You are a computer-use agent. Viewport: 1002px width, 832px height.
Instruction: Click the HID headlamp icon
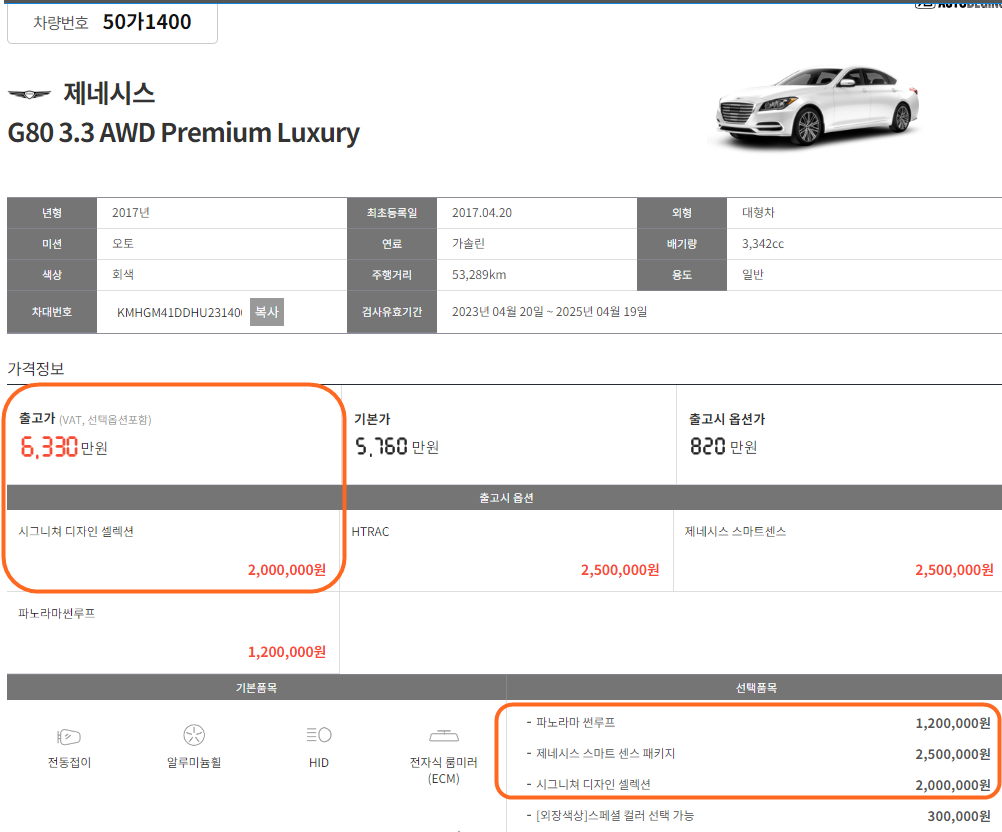(x=319, y=735)
